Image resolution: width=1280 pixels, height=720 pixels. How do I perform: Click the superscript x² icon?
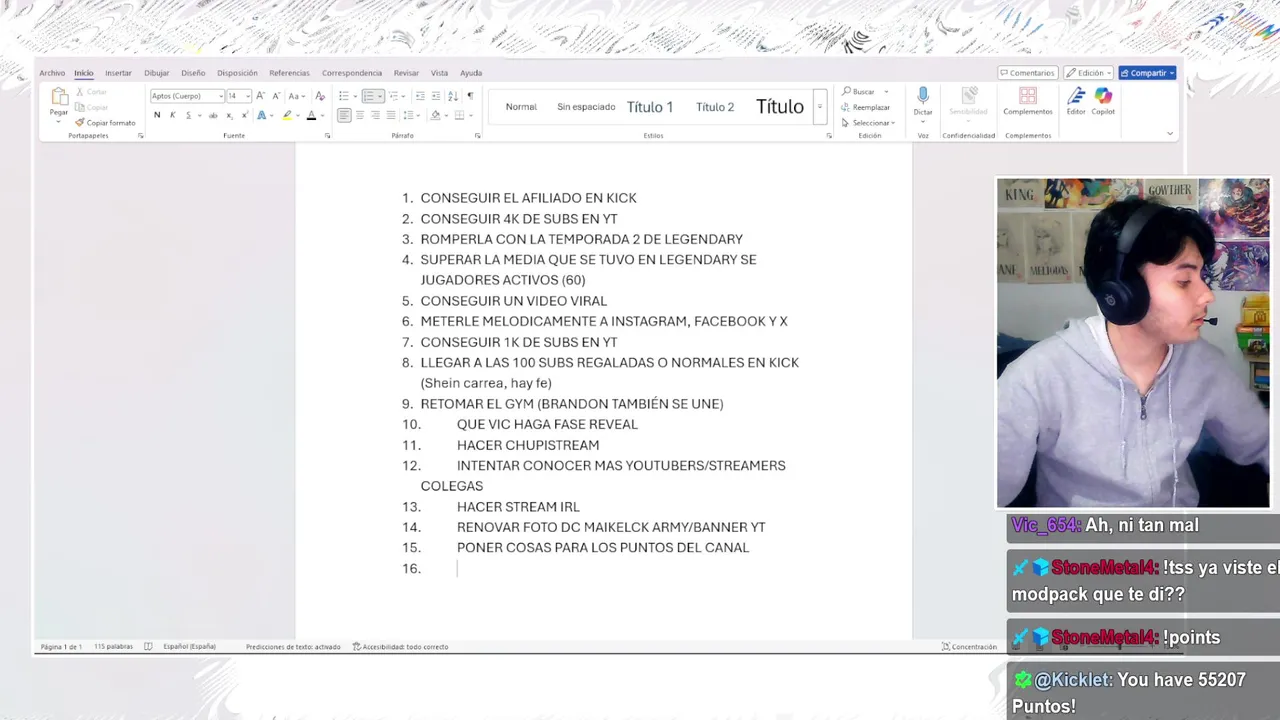(245, 115)
